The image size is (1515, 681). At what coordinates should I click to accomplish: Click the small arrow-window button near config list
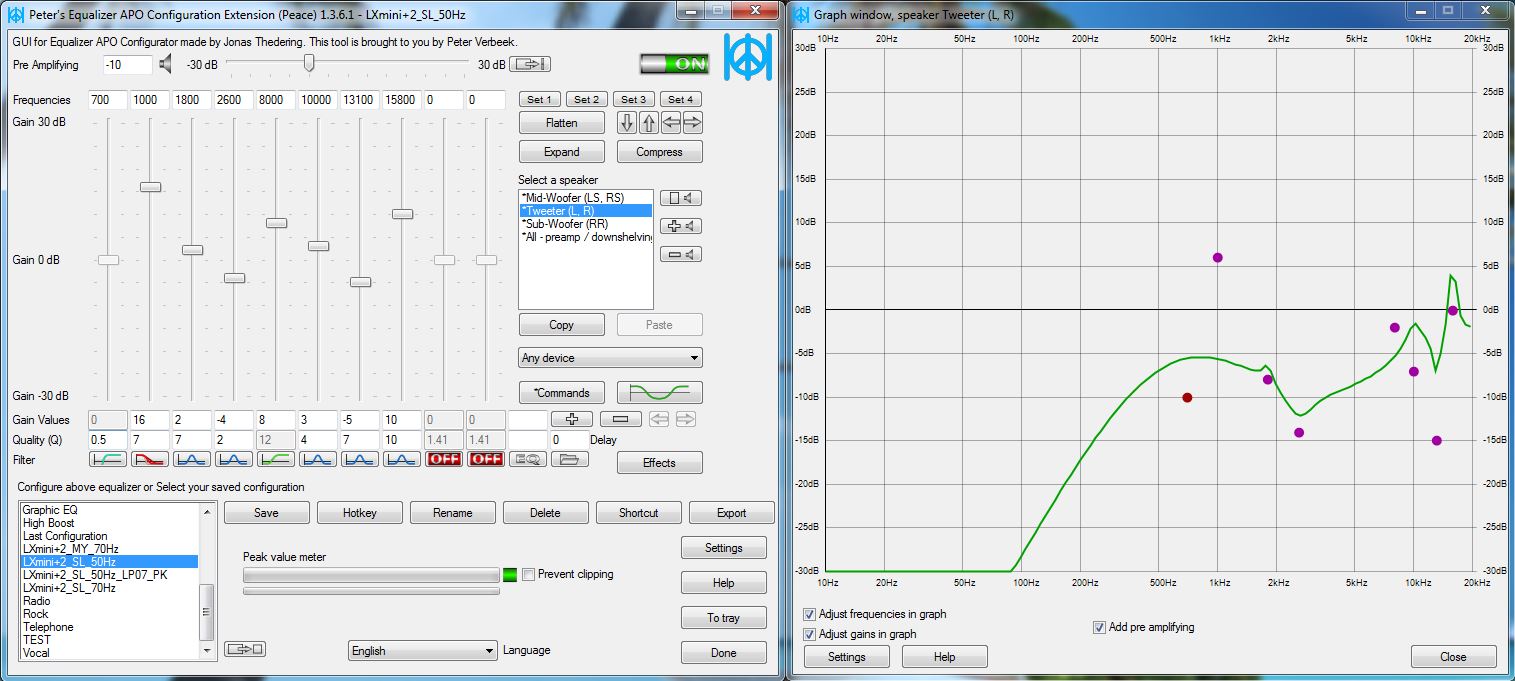pyautogui.click(x=245, y=649)
